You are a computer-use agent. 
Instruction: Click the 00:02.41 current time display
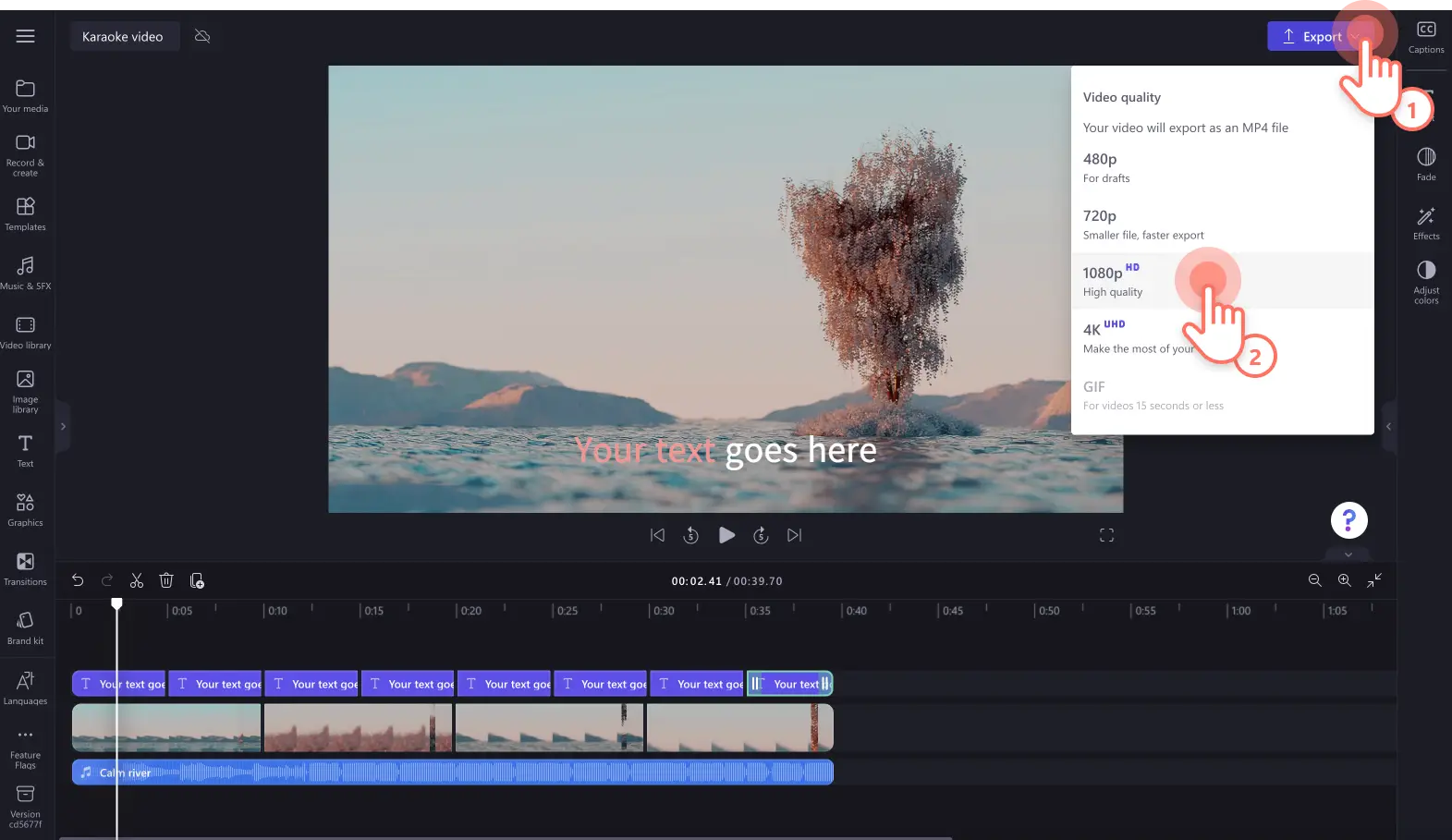[x=696, y=581]
